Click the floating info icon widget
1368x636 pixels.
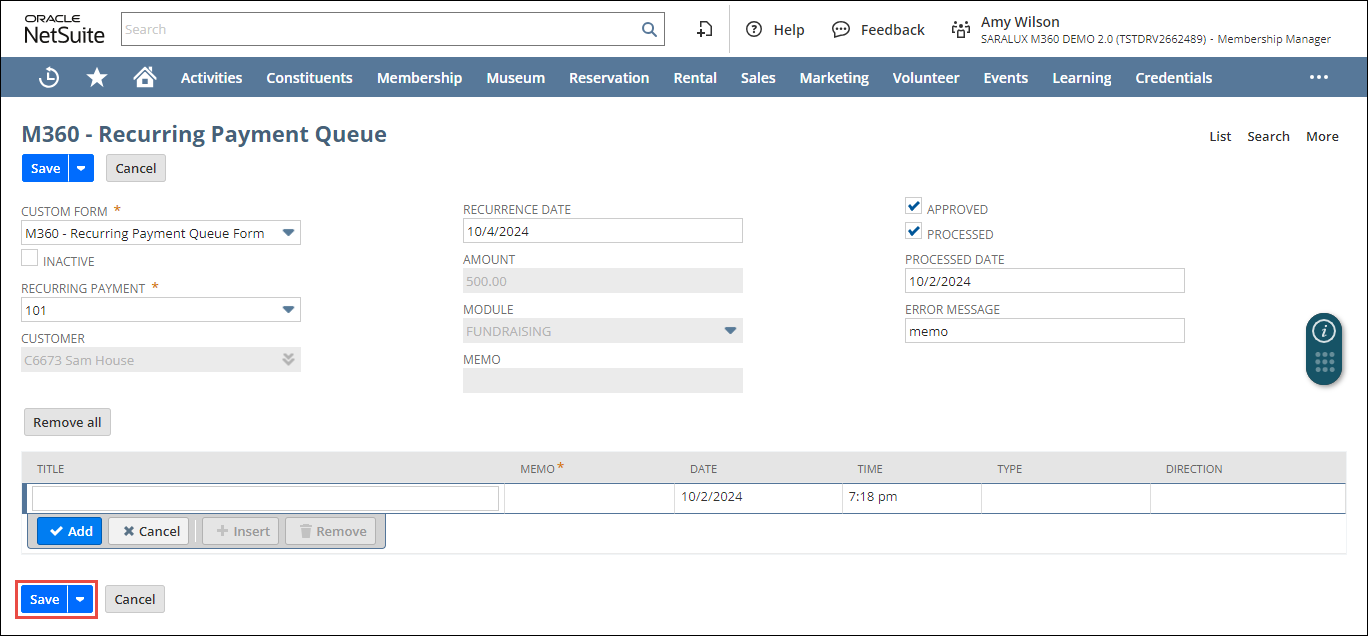point(1324,331)
